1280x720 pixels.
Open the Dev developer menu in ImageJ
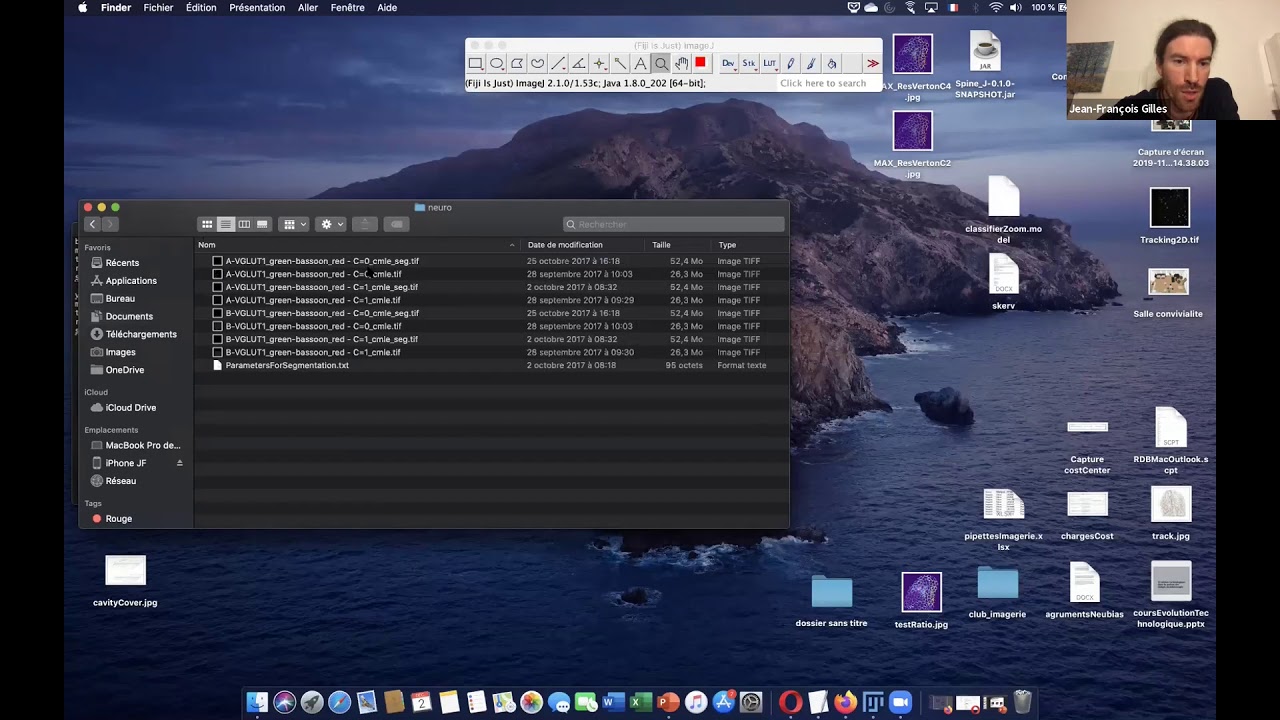728,63
